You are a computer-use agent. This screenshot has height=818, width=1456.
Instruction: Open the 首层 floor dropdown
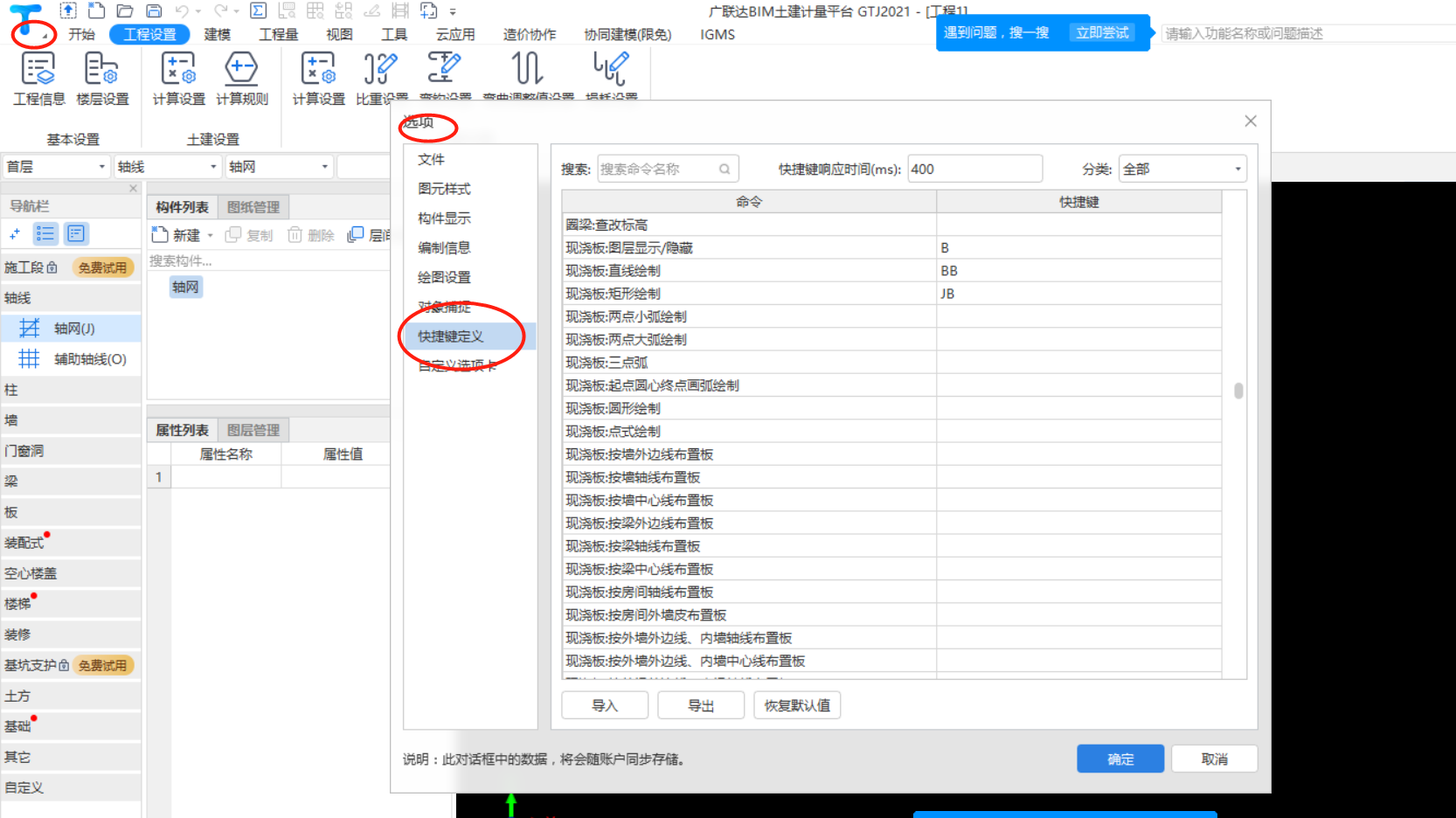click(56, 167)
